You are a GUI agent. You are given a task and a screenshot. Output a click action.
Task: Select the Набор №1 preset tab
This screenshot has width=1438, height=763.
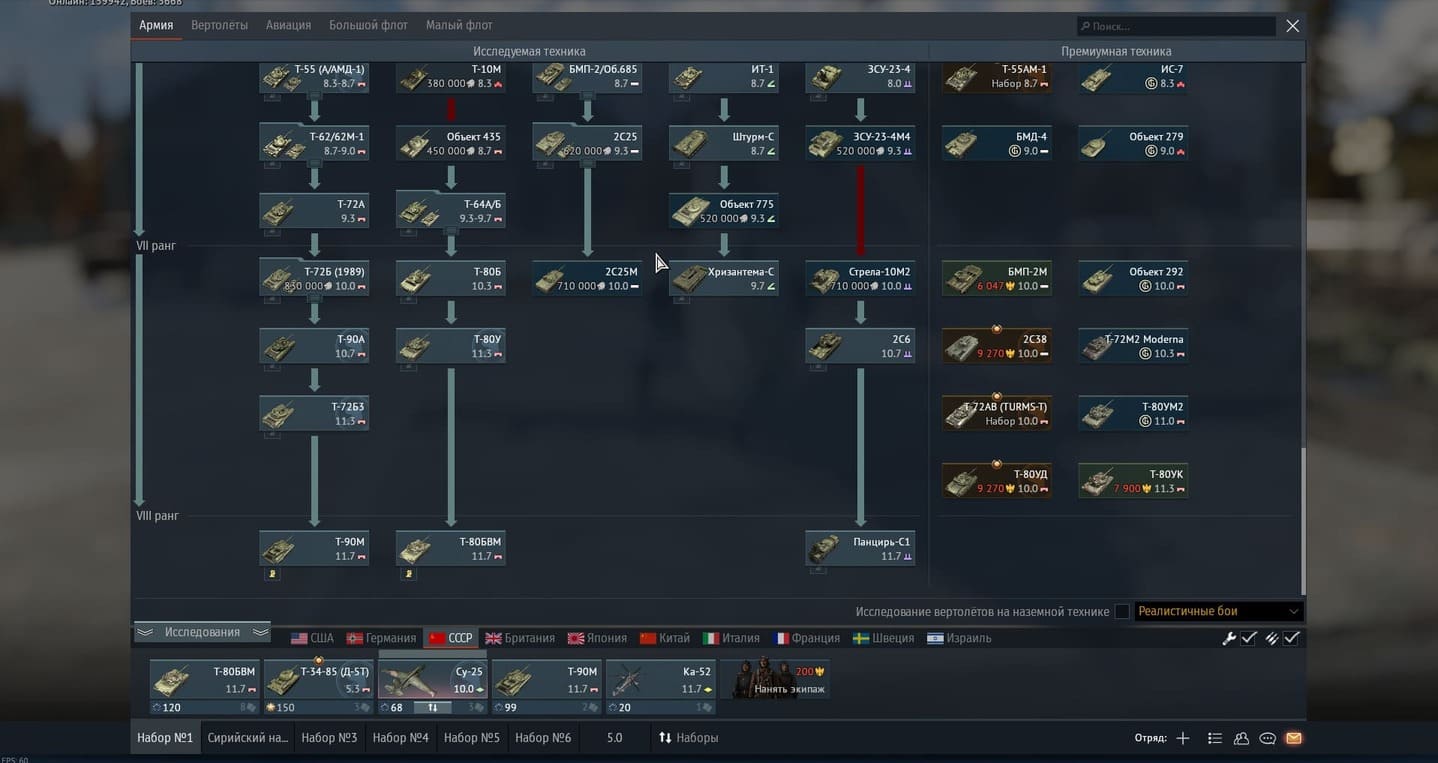tap(165, 738)
